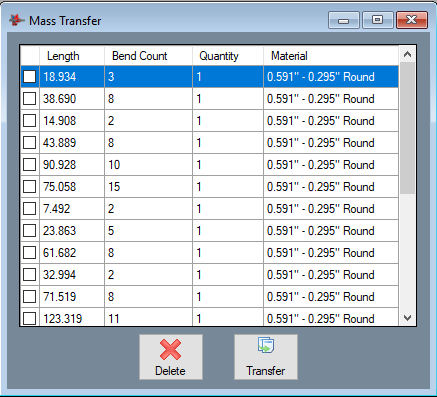Select the cell with length 75.058
The image size is (437, 397).
[72, 187]
